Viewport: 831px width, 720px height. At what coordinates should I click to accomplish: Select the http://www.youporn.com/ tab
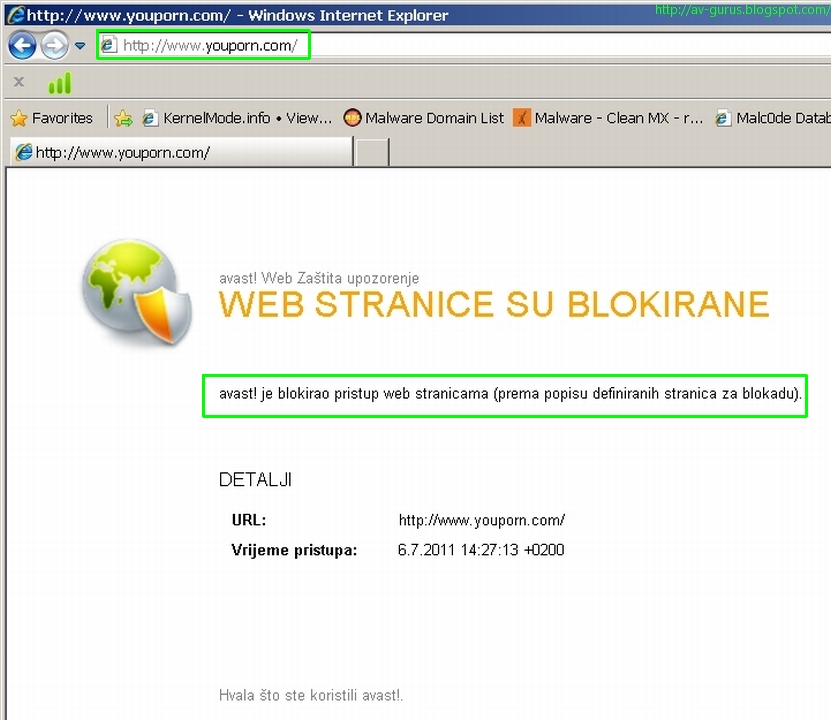pyautogui.click(x=181, y=153)
